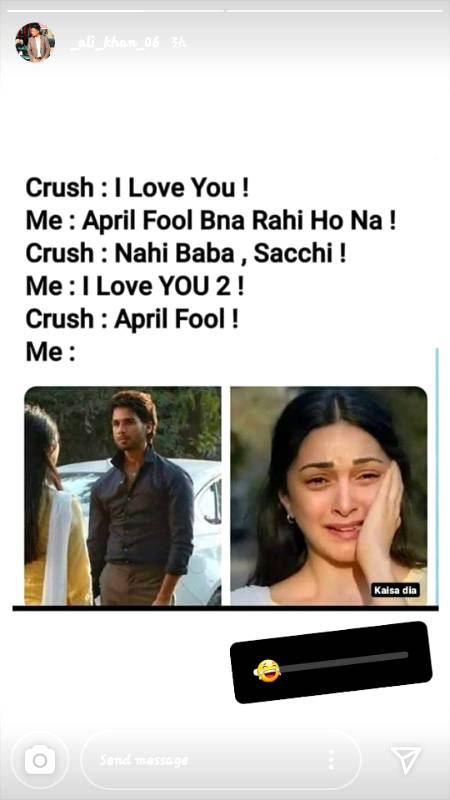Open the story poster's profile picture
Viewport: 450px width, 800px height.
pyautogui.click(x=35, y=43)
